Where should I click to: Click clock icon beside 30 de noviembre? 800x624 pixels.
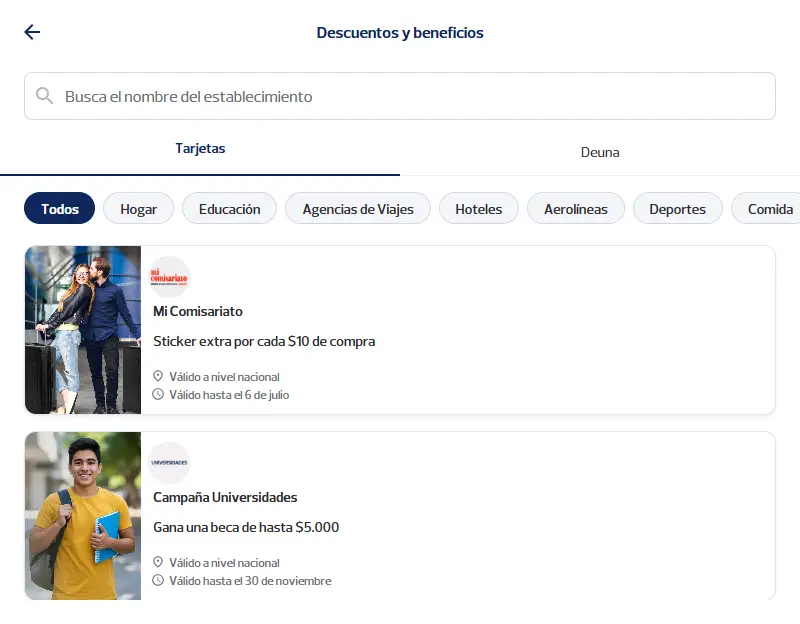pyautogui.click(x=158, y=580)
